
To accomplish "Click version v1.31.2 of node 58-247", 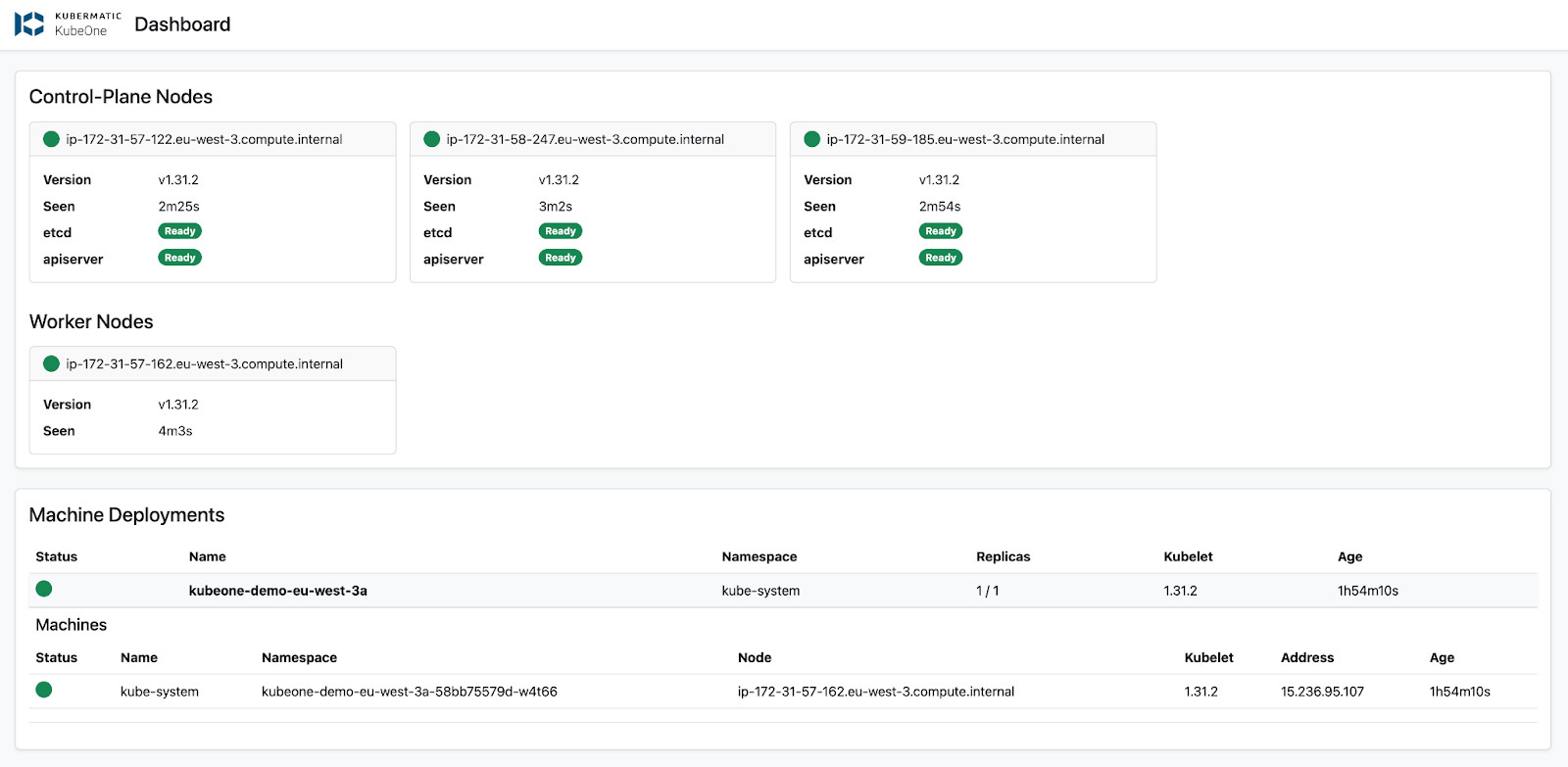I will click(x=559, y=180).
